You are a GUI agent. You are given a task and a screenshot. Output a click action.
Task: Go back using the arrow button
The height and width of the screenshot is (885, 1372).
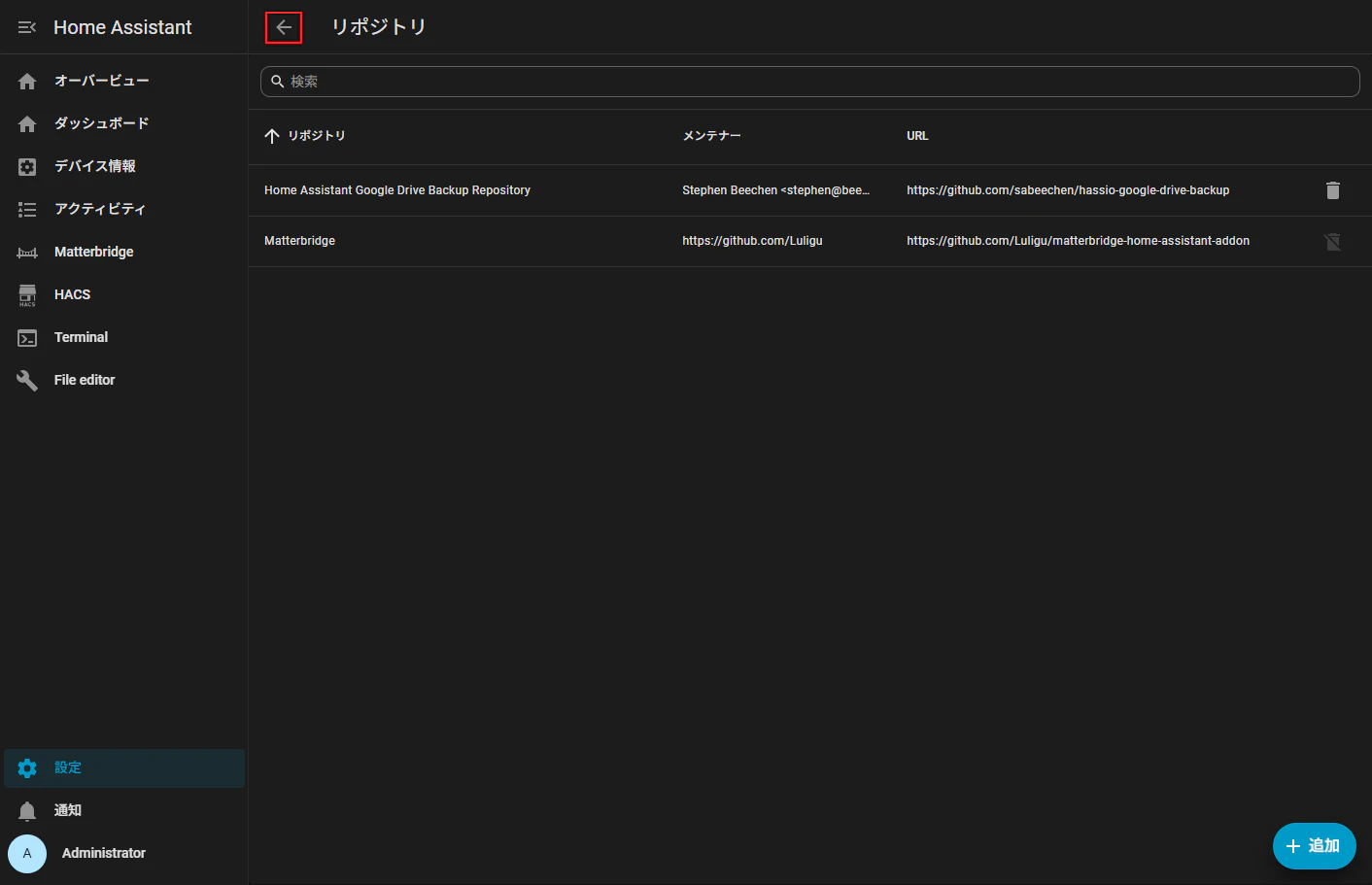point(284,27)
